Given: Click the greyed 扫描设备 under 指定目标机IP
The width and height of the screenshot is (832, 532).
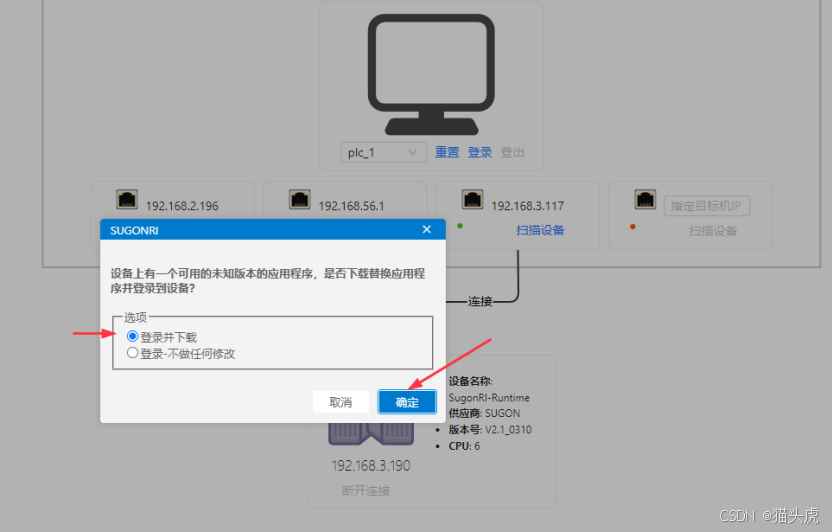Looking at the screenshot, I should [713, 231].
